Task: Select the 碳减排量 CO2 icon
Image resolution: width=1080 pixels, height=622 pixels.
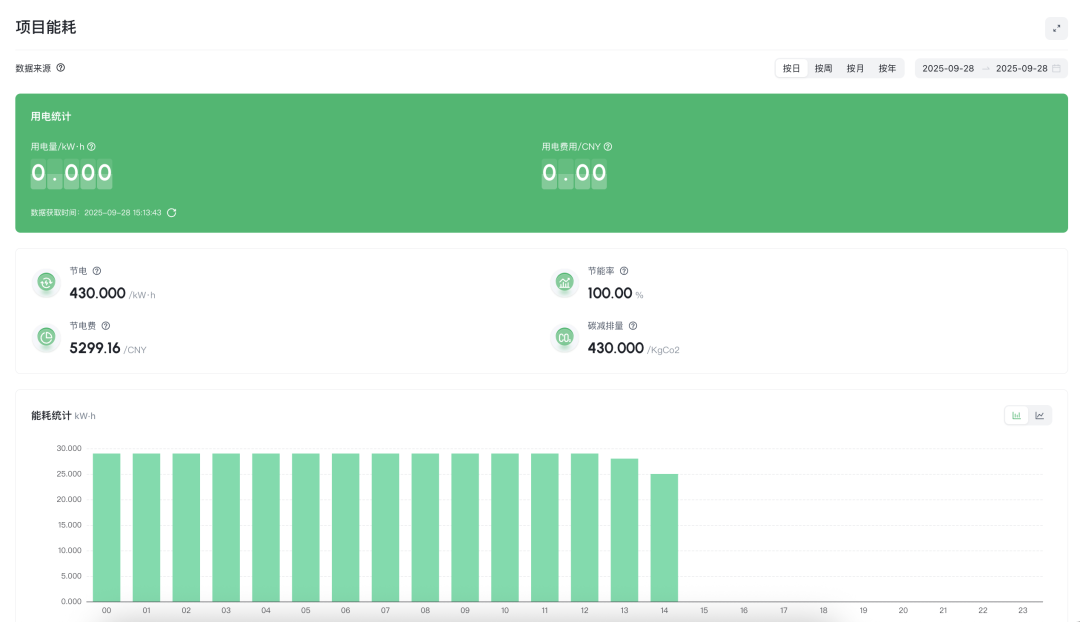Action: (x=565, y=338)
